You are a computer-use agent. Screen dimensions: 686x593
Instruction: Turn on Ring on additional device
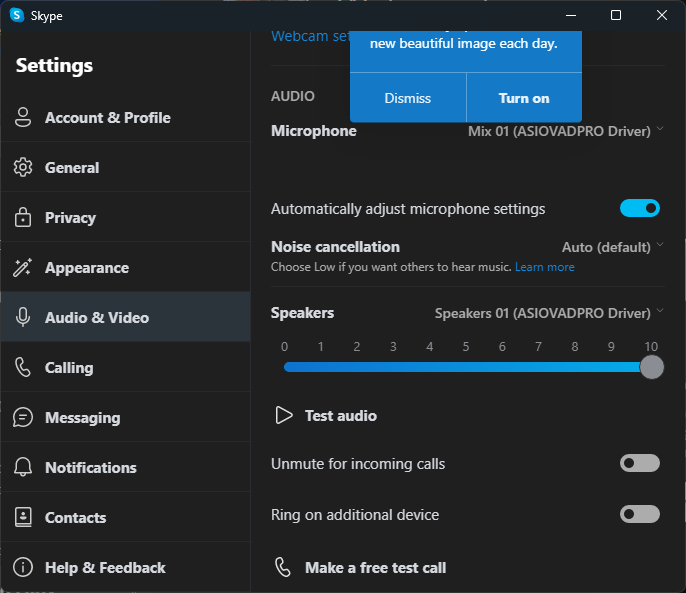pos(640,514)
